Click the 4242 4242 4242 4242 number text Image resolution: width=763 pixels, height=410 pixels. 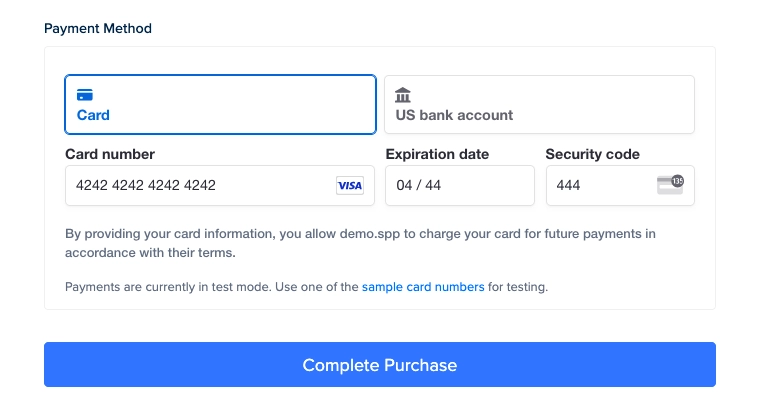click(x=145, y=185)
